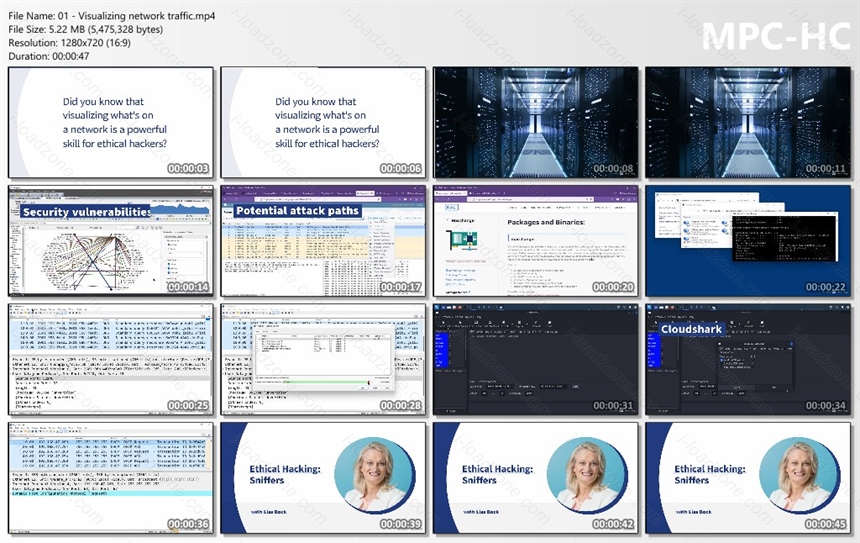Select the Cloudshark frame at 00:00:34

coord(748,360)
